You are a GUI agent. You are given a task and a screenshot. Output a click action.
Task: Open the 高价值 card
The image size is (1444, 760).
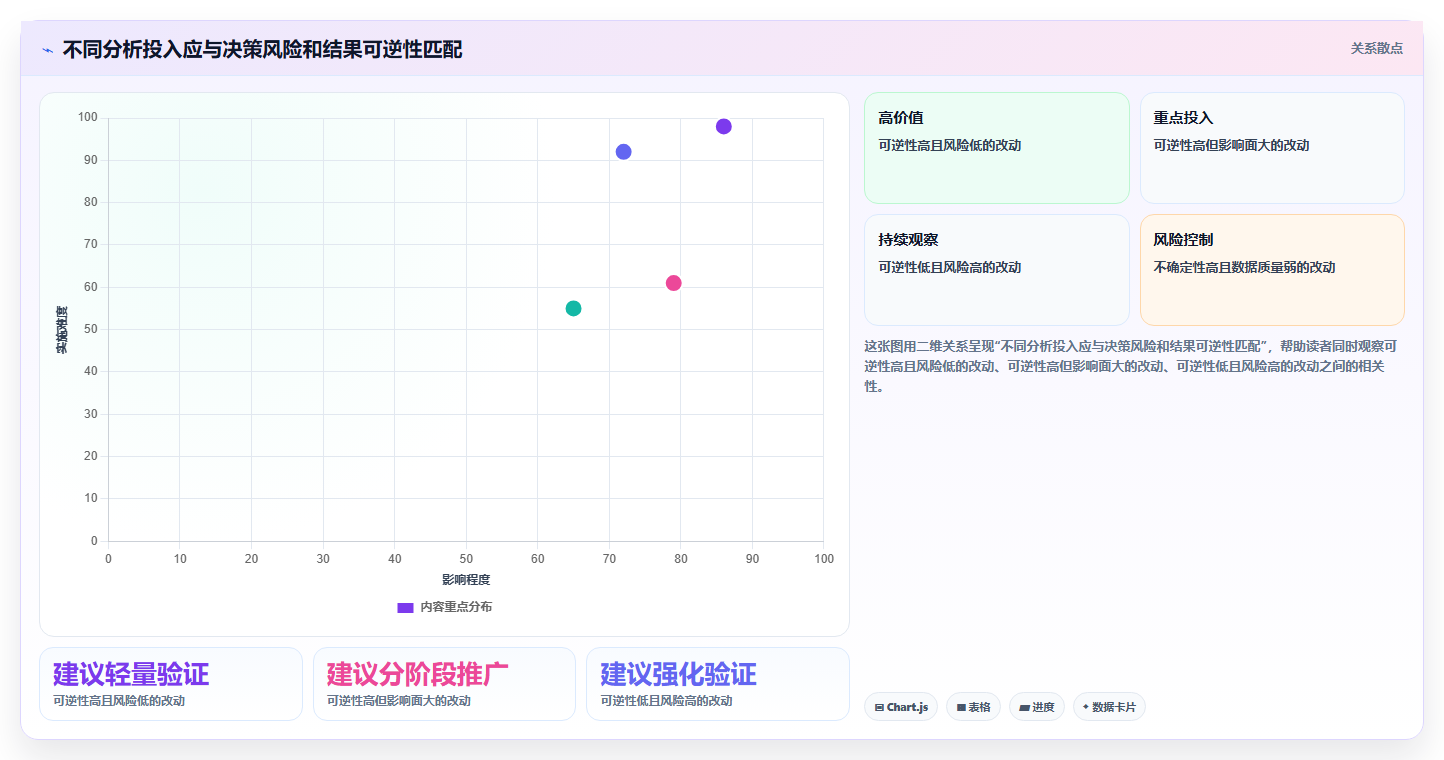(x=996, y=148)
